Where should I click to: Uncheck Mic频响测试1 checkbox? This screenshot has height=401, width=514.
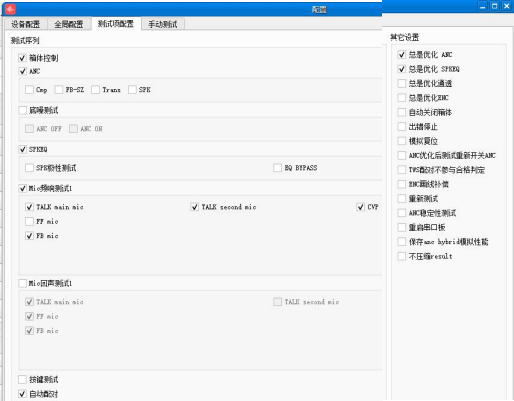[22, 188]
